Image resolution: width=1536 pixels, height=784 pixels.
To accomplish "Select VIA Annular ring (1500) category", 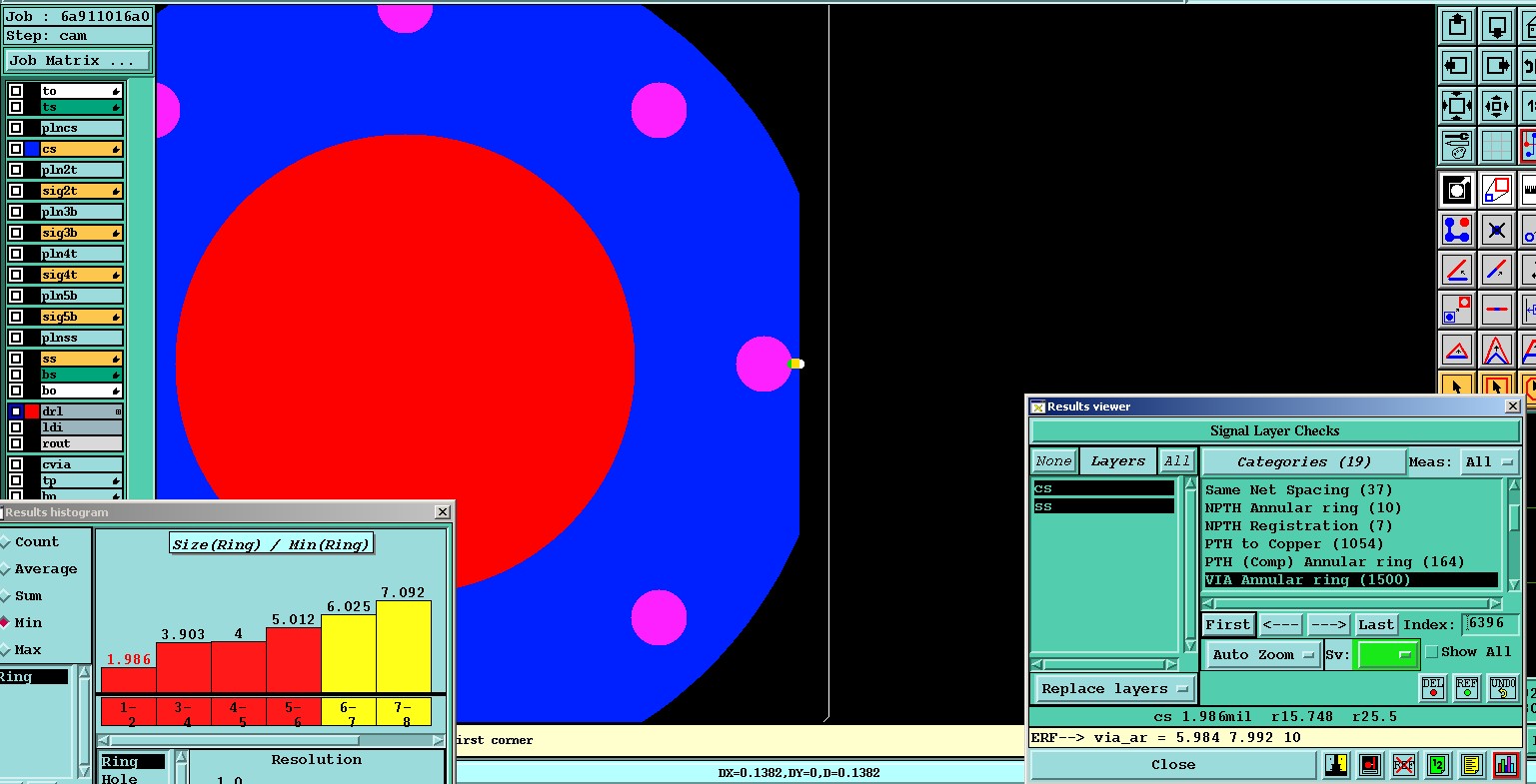I will point(1350,580).
